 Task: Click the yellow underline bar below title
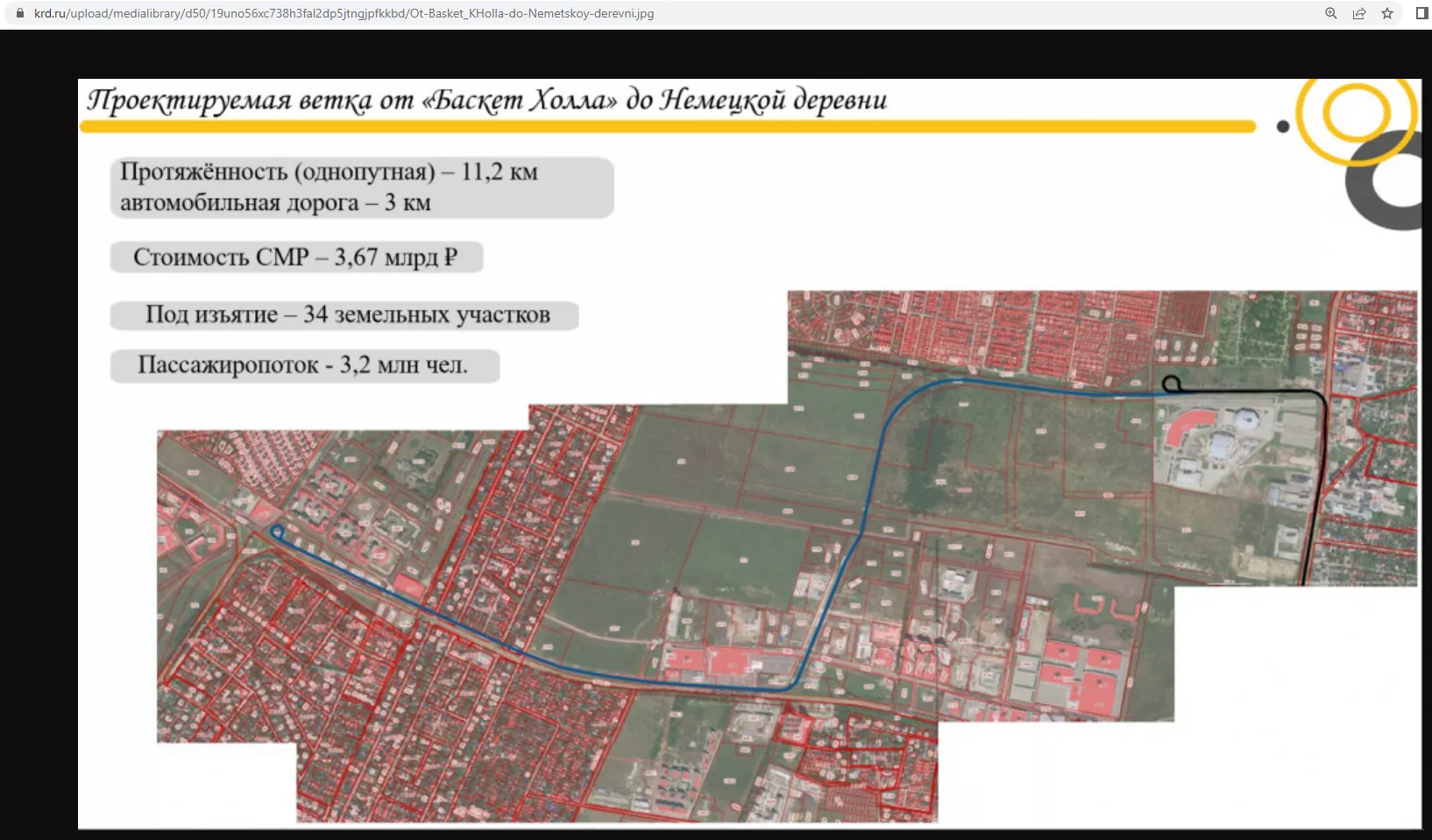(x=666, y=127)
